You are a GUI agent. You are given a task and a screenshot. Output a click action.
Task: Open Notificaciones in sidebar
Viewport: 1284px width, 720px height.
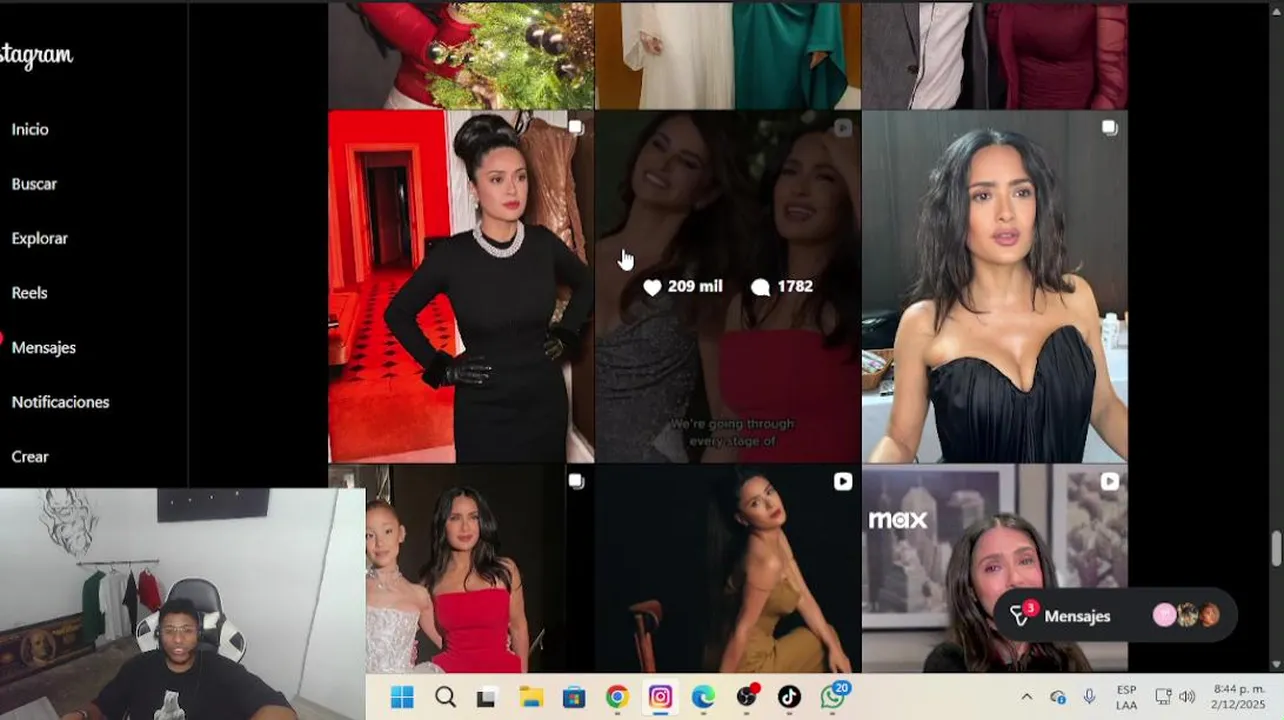pos(60,402)
